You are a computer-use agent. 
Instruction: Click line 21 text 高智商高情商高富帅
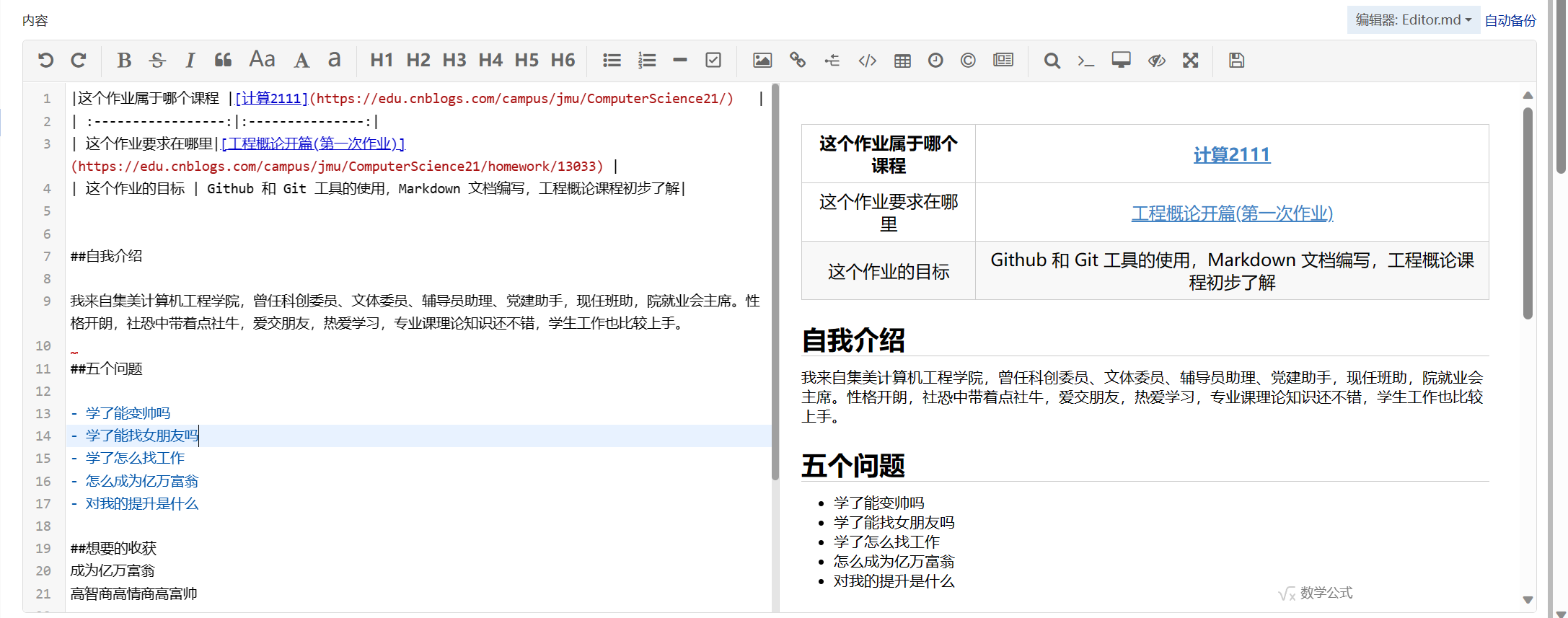pyautogui.click(x=133, y=593)
